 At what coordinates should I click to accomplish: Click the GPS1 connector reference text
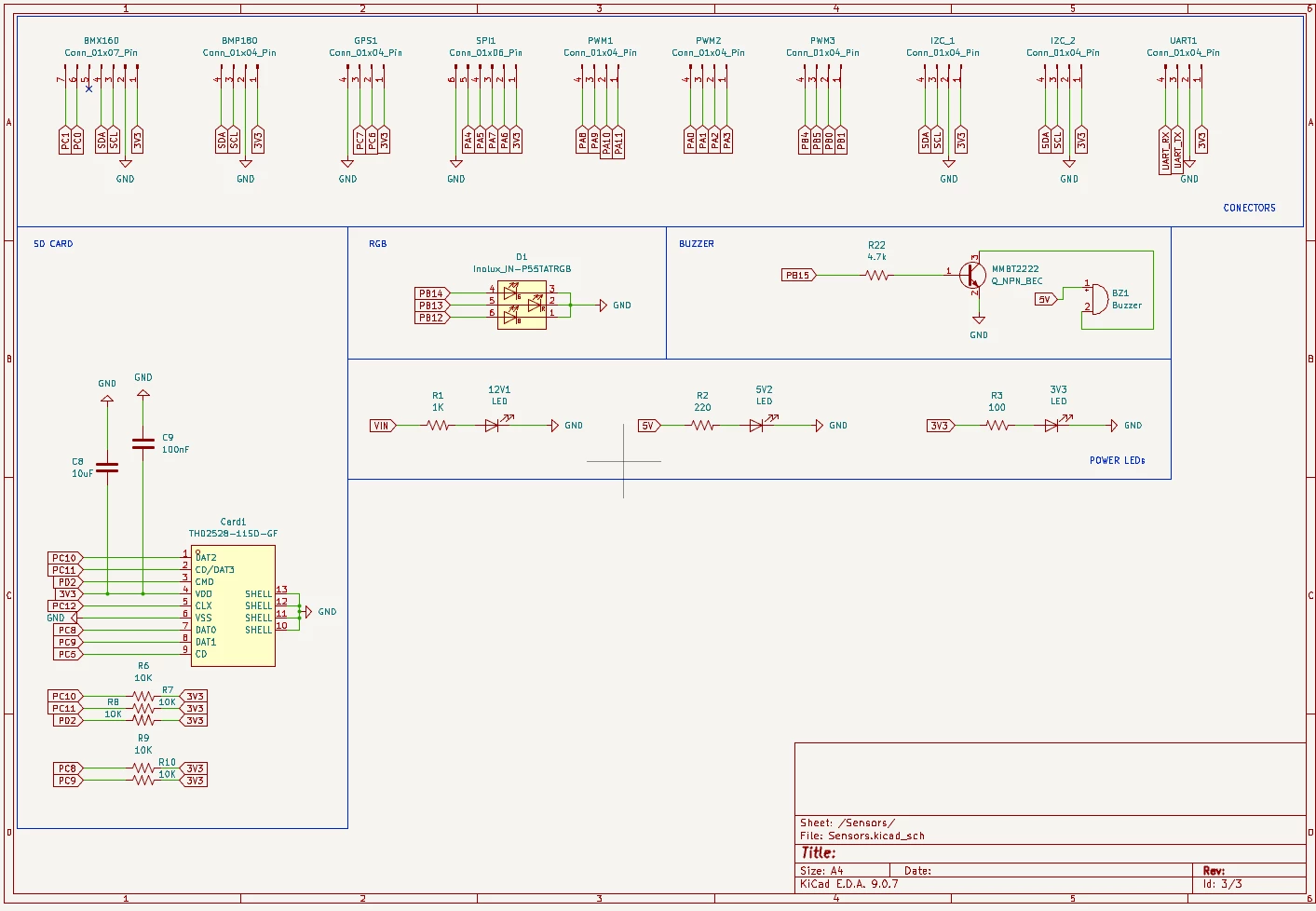coord(366,41)
